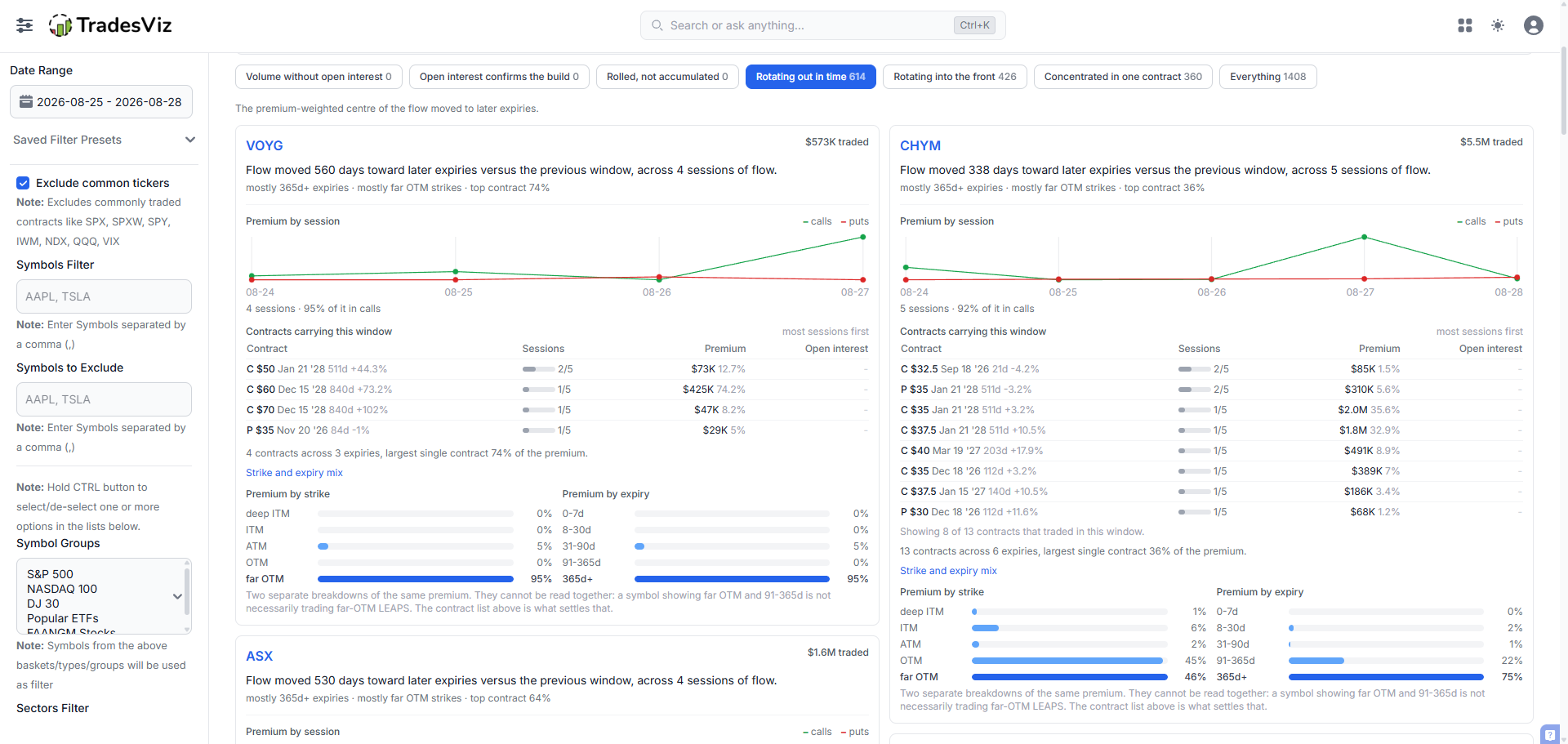Screen dimensions: 1568x744
Task: Toggle the Exclude common tickers checkbox
Action: (x=23, y=183)
